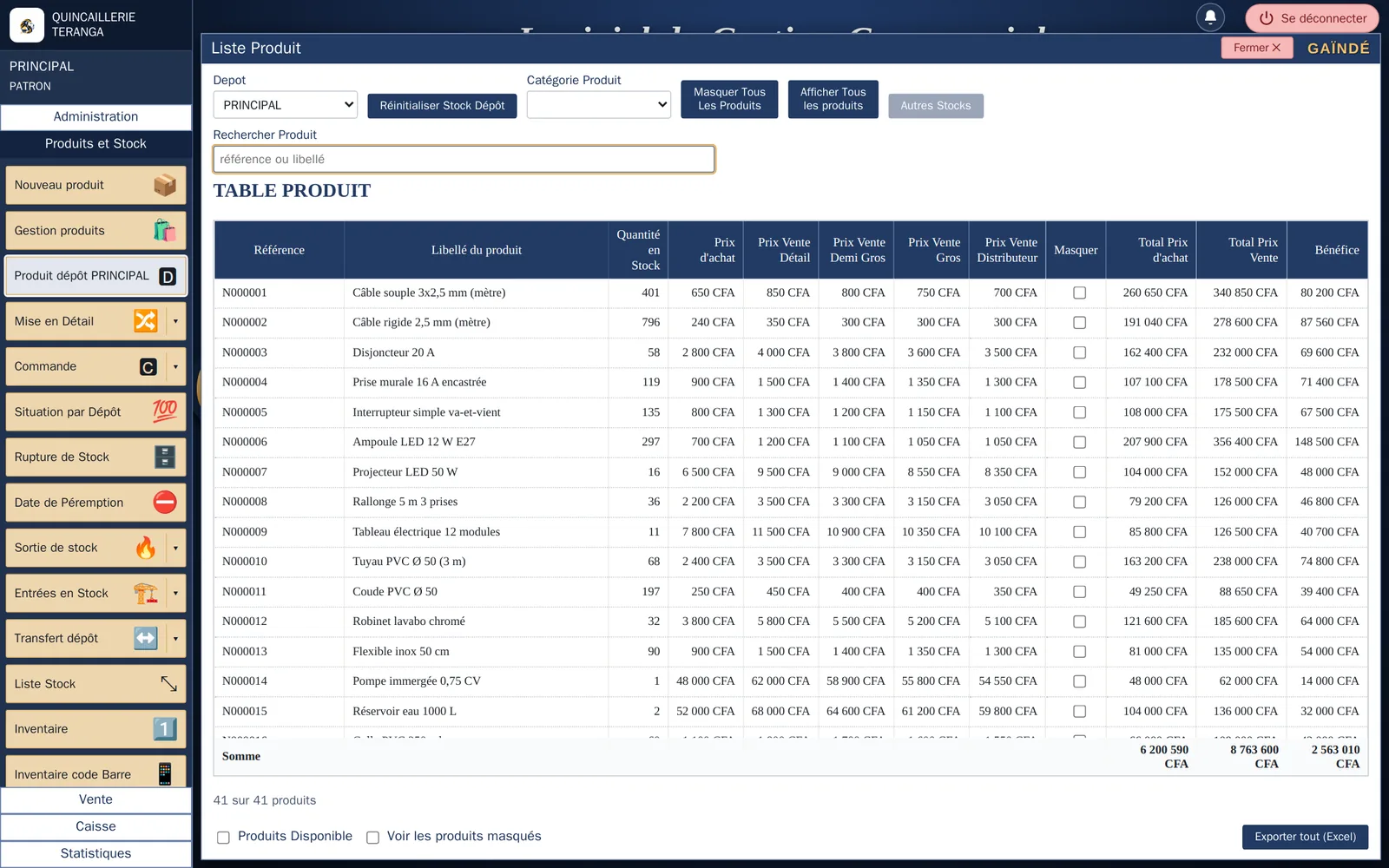Viewport: 1389px width, 868px height.
Task: Open the Administration section
Action: 95,116
